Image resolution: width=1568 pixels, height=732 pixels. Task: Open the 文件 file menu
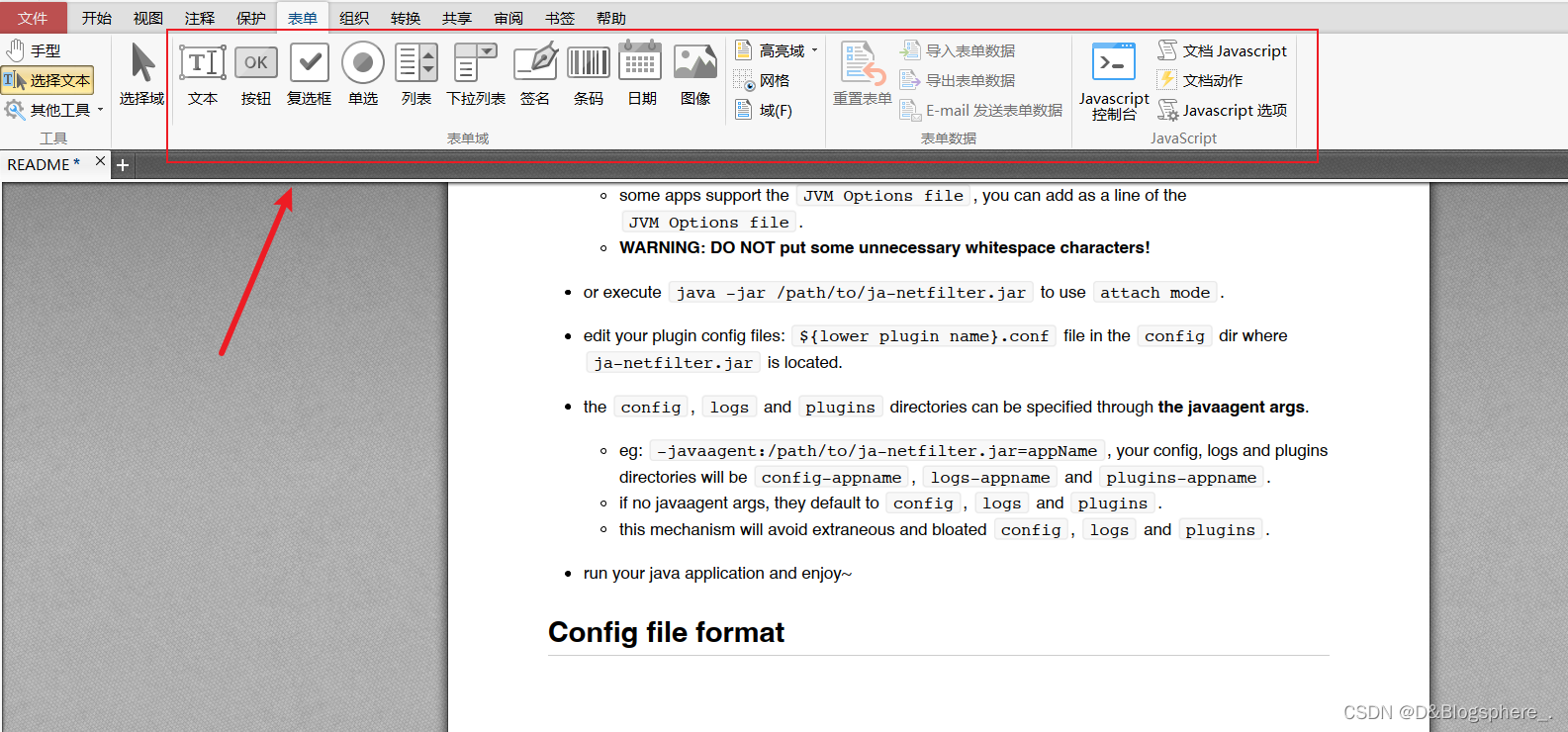click(33, 18)
